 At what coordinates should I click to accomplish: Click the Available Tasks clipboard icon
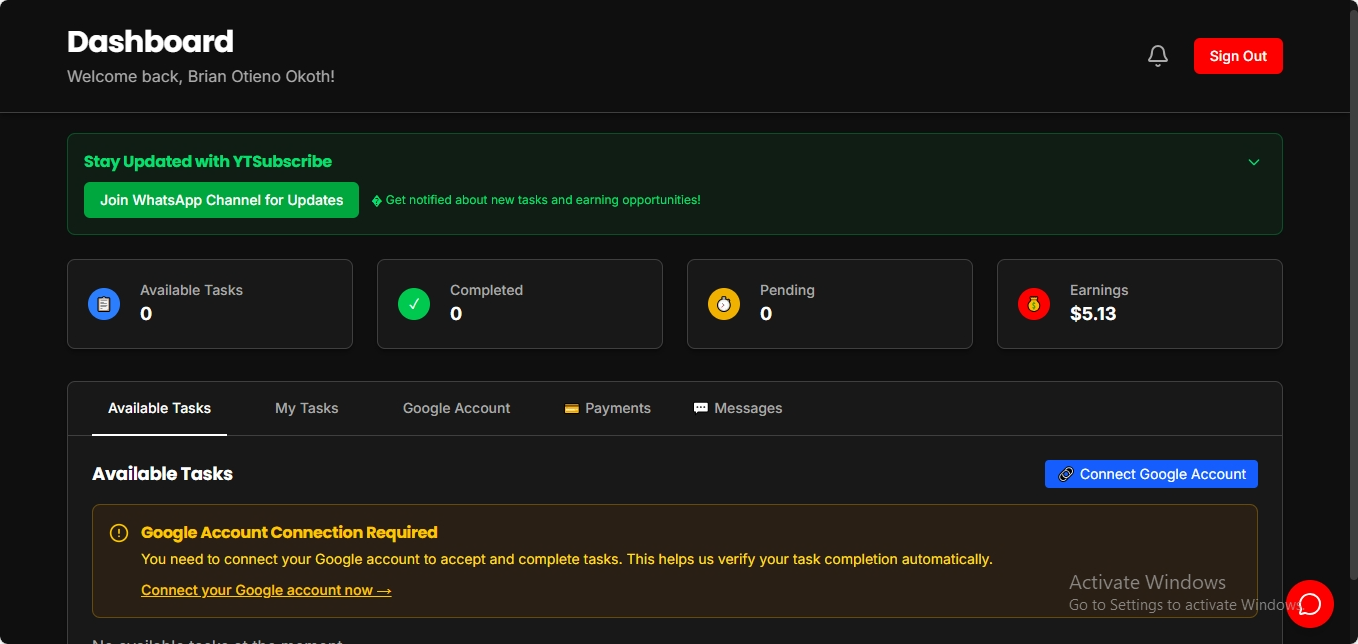[x=103, y=303]
